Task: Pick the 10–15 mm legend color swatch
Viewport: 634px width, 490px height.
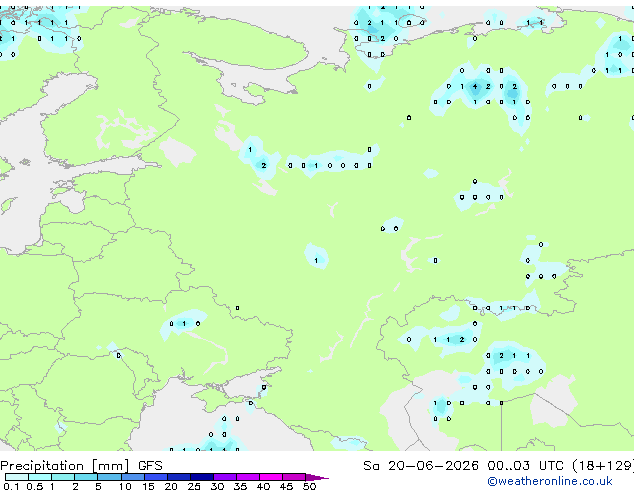Action: 132,477
